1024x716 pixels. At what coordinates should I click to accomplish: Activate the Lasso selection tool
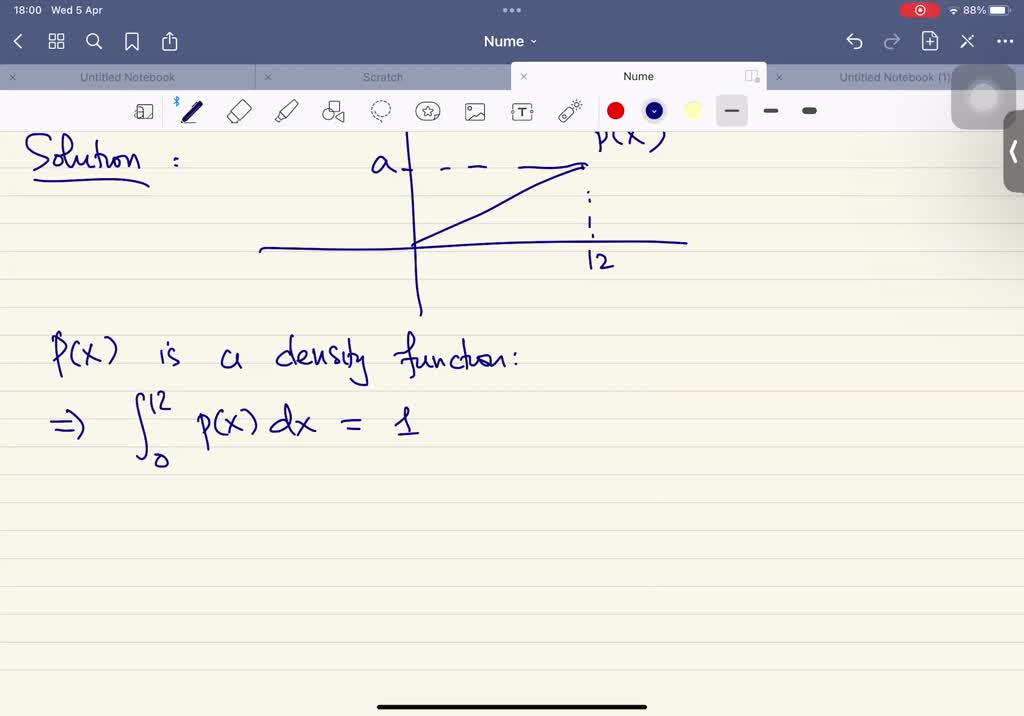pos(381,111)
